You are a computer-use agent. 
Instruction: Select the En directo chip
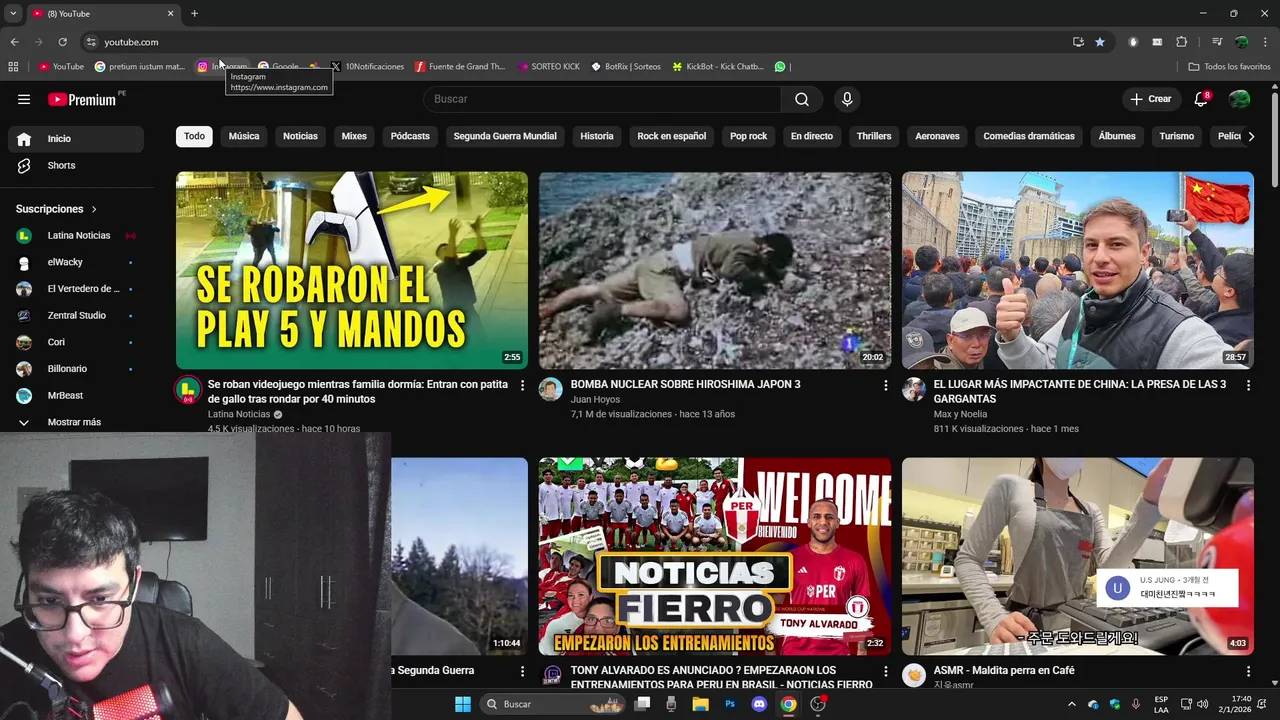coord(812,136)
